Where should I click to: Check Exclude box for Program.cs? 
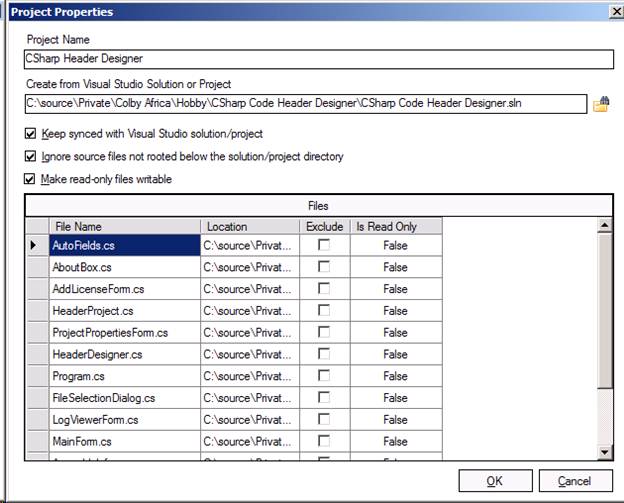[x=324, y=376]
